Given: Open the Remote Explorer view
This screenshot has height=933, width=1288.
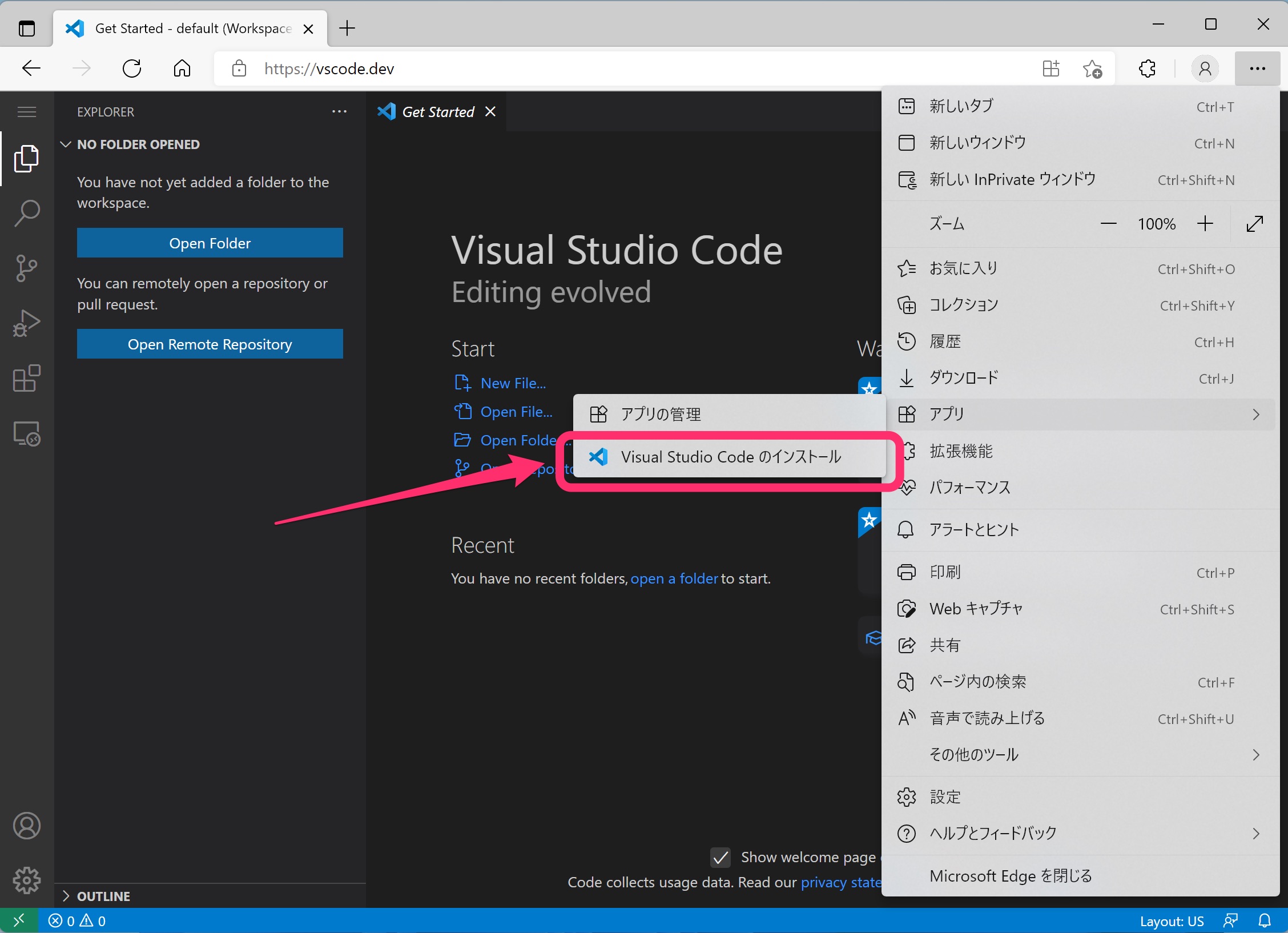Looking at the screenshot, I should pyautogui.click(x=26, y=434).
